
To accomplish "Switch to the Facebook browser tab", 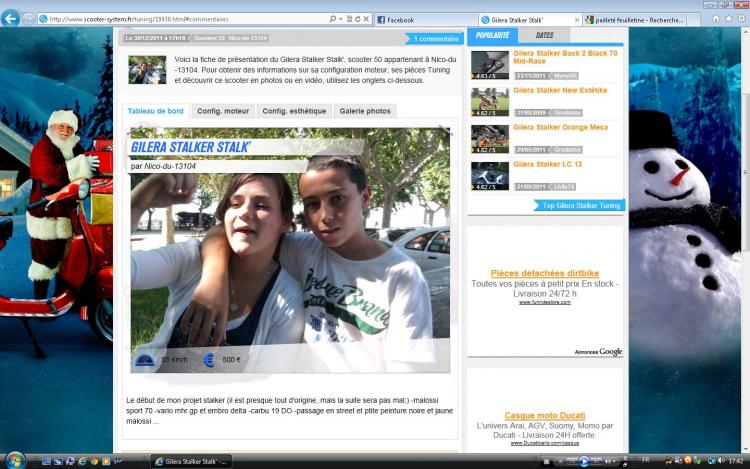I will tap(426, 20).
